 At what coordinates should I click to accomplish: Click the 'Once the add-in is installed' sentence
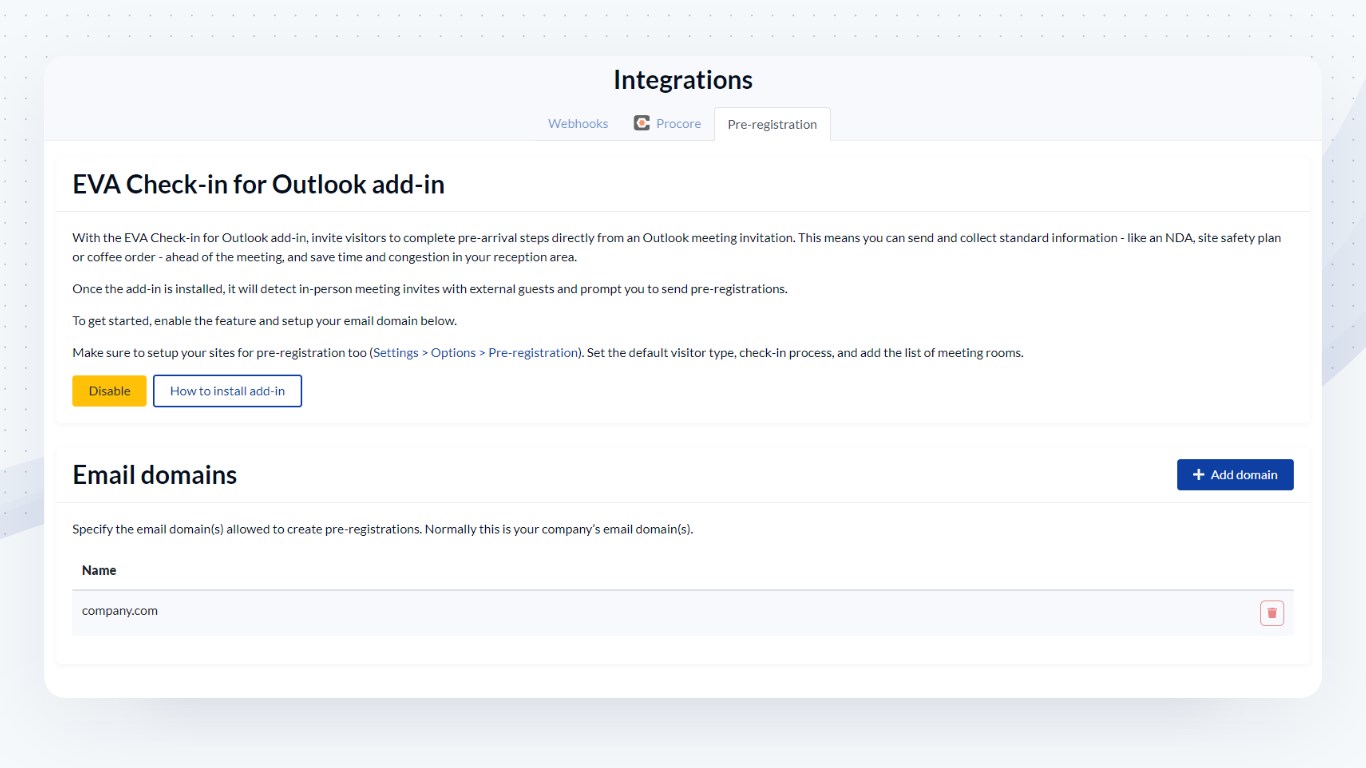click(430, 289)
